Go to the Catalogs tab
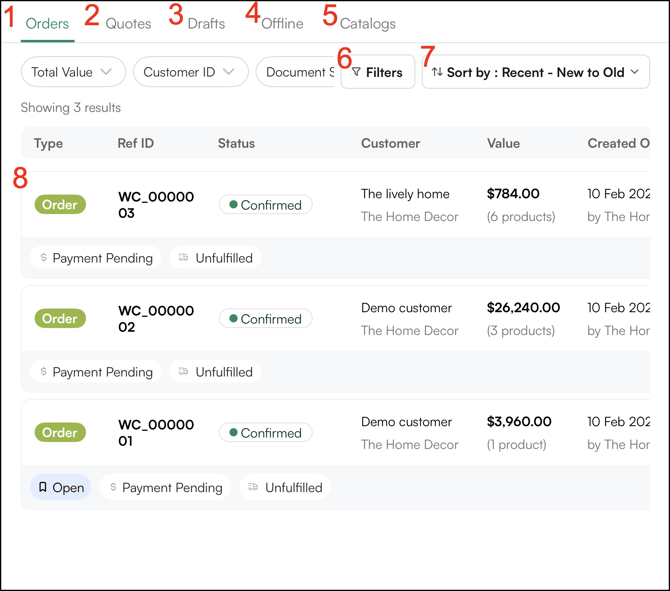This screenshot has width=670, height=591. pos(368,23)
